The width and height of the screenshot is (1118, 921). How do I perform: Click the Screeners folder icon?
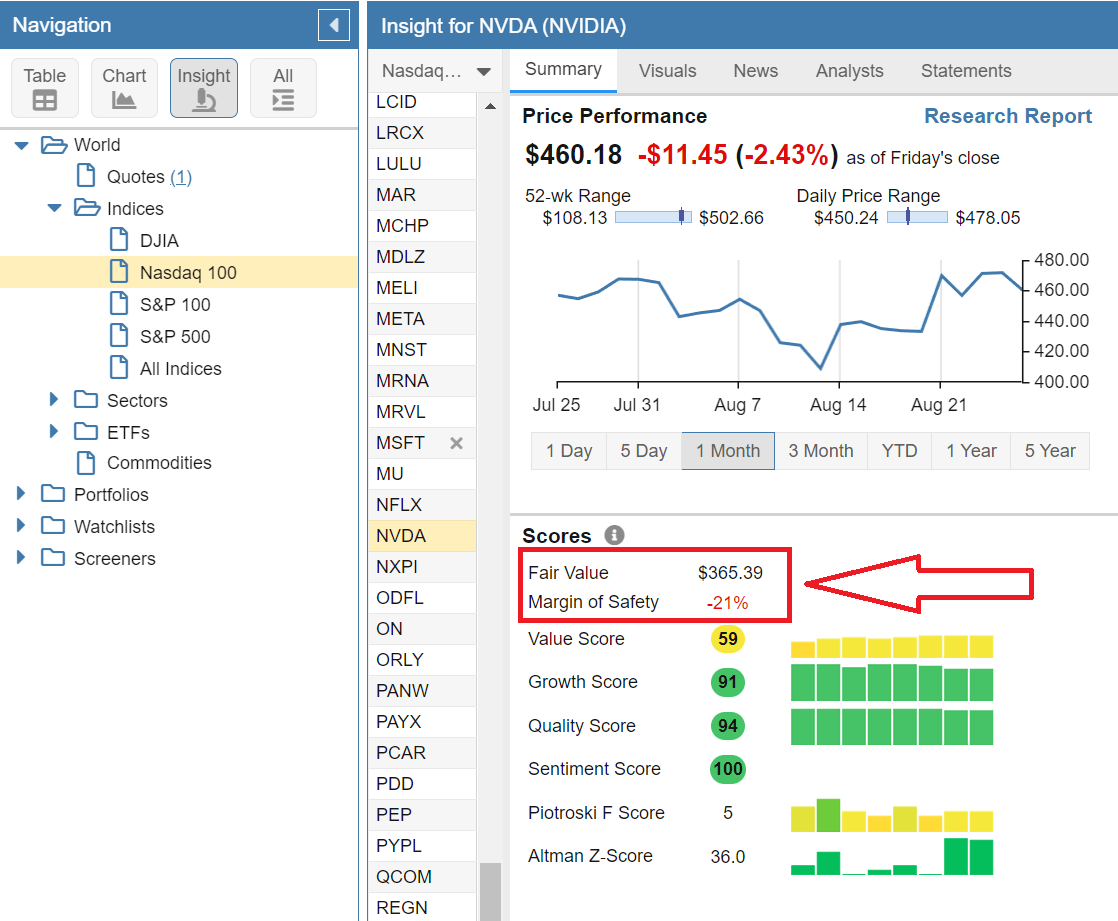53,557
